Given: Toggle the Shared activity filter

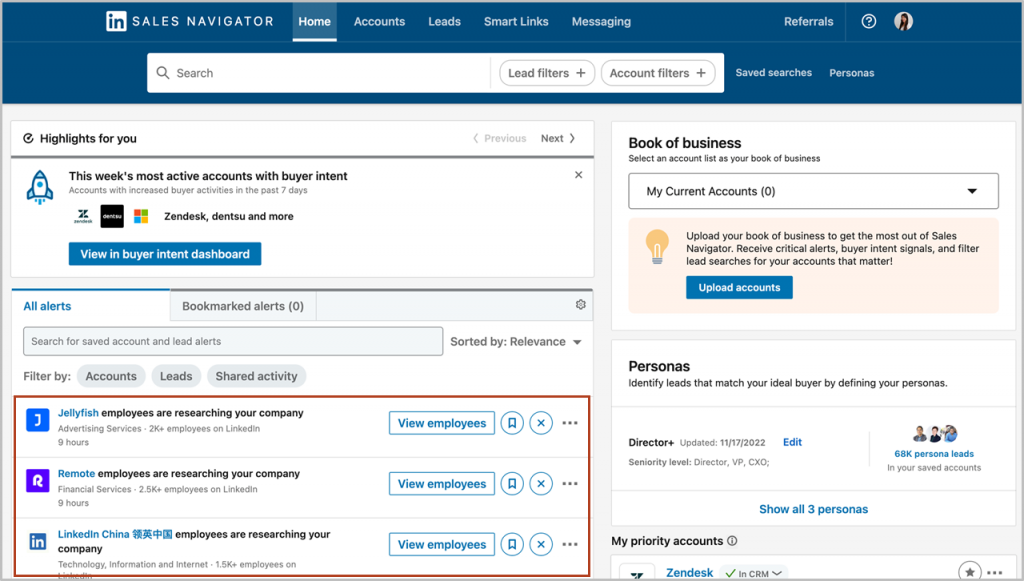Looking at the screenshot, I should 256,376.
